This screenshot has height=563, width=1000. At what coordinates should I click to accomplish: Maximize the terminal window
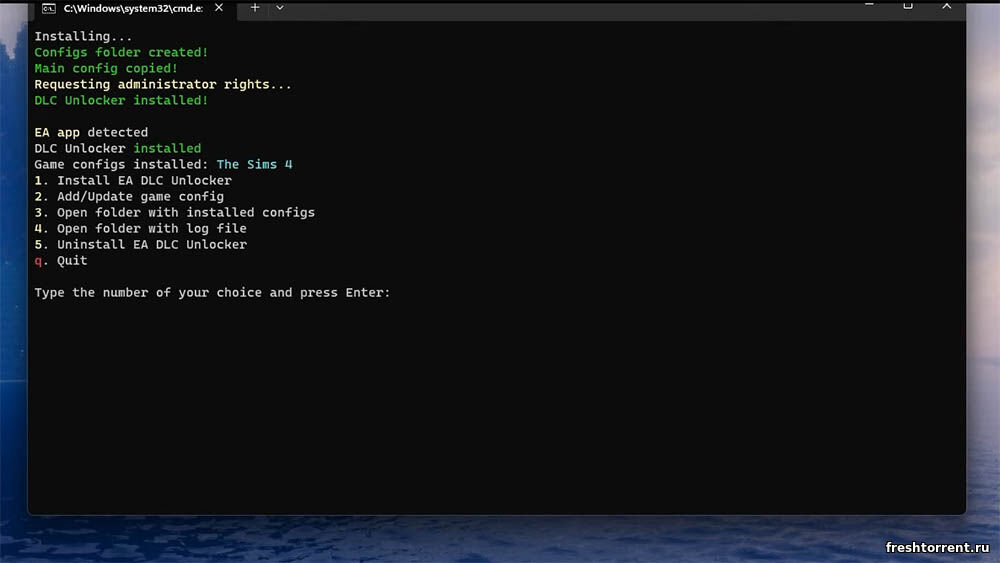click(907, 5)
